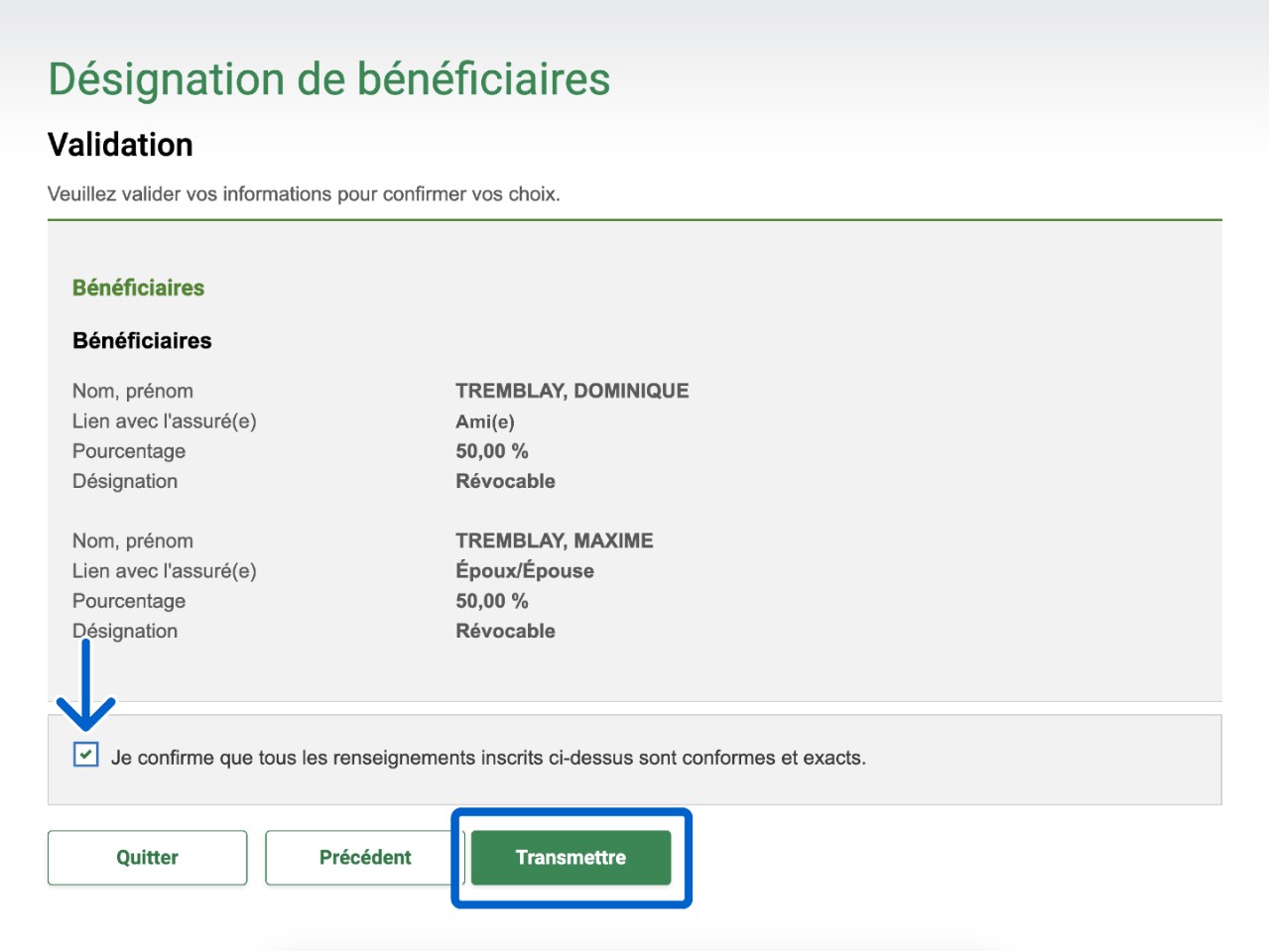Click the 'Désignation de bénéficiaires' page title
Image resolution: width=1270 pixels, height=952 pixels.
point(328,79)
